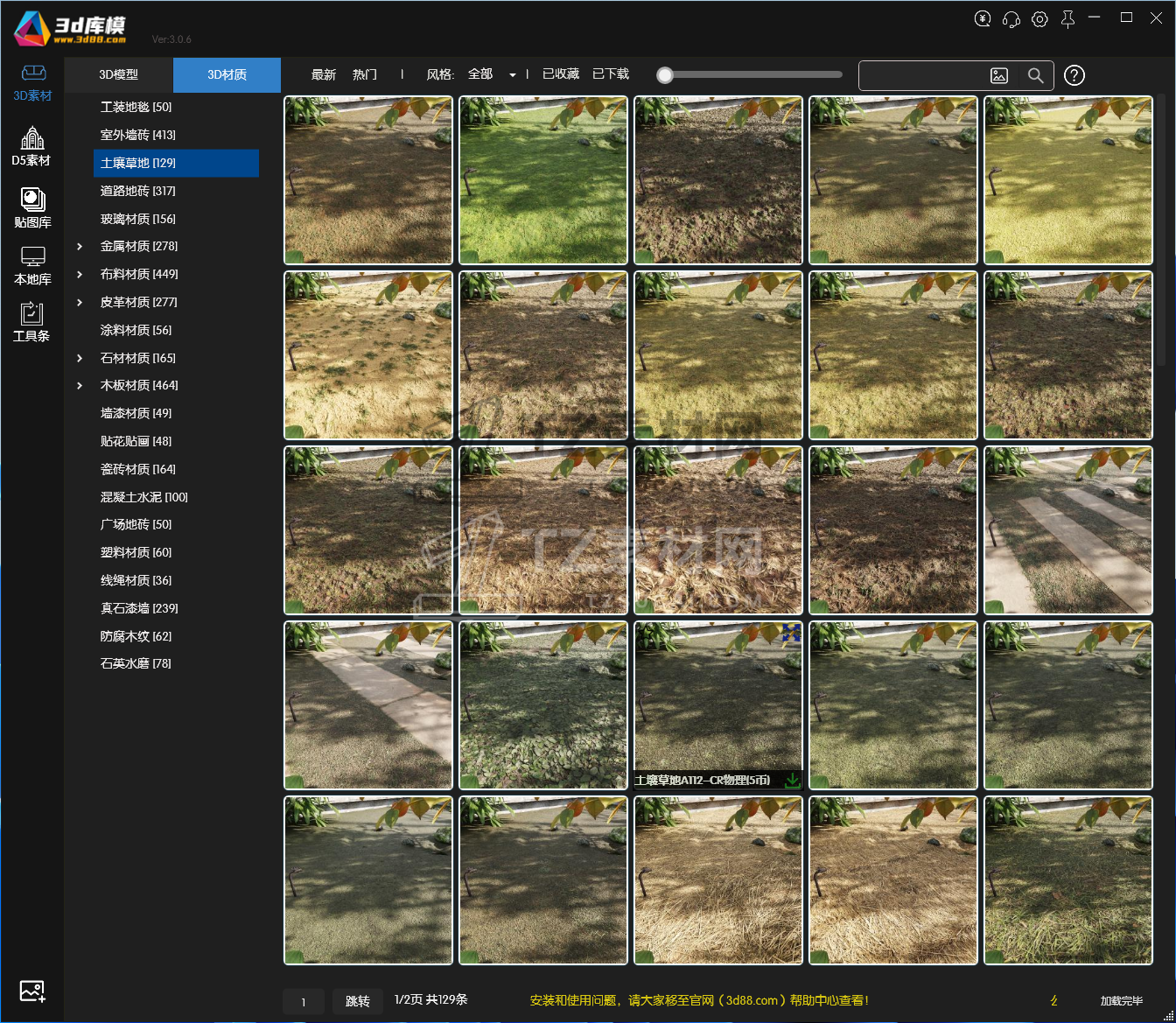The image size is (1176, 1023).
Task: Click the magnifier search icon
Action: pyautogui.click(x=1035, y=76)
